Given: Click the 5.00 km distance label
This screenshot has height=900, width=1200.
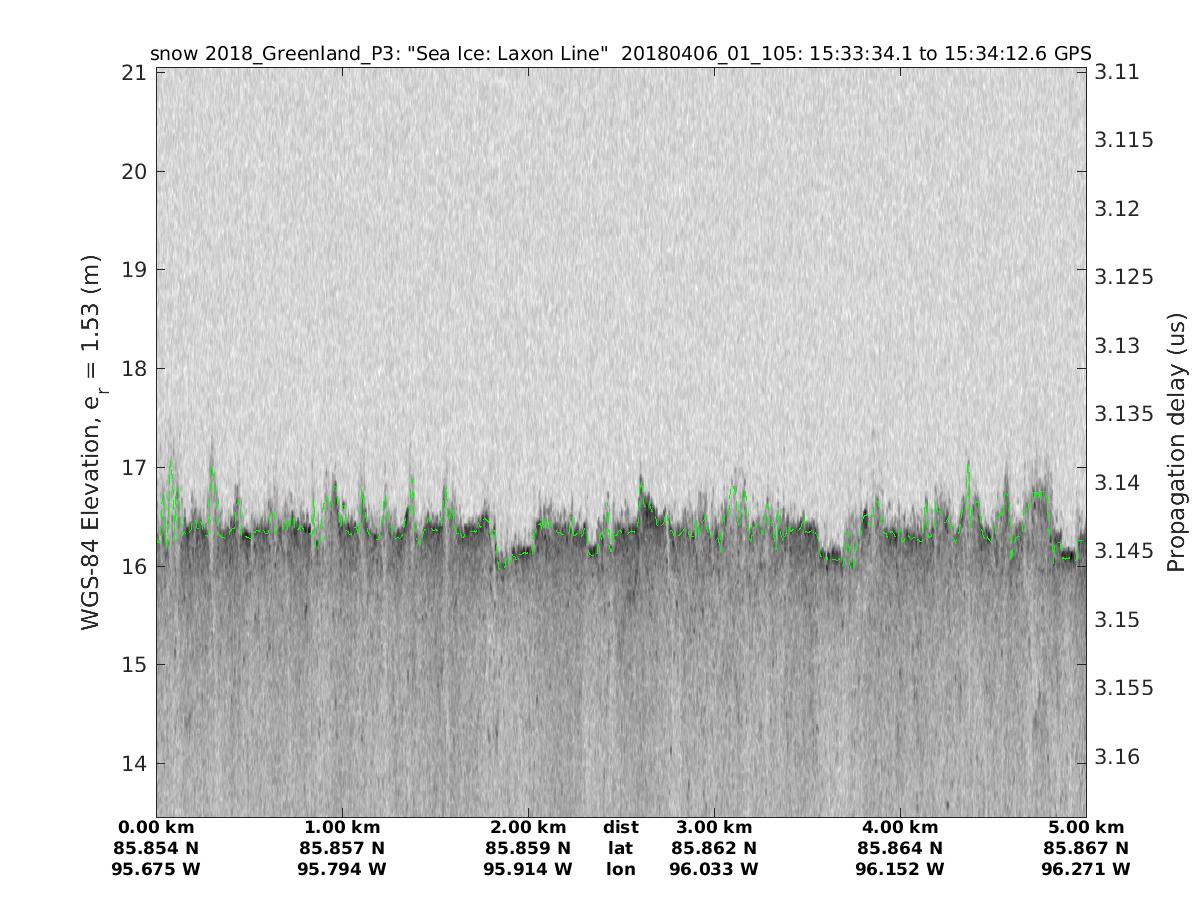Looking at the screenshot, I should click(x=1086, y=828).
